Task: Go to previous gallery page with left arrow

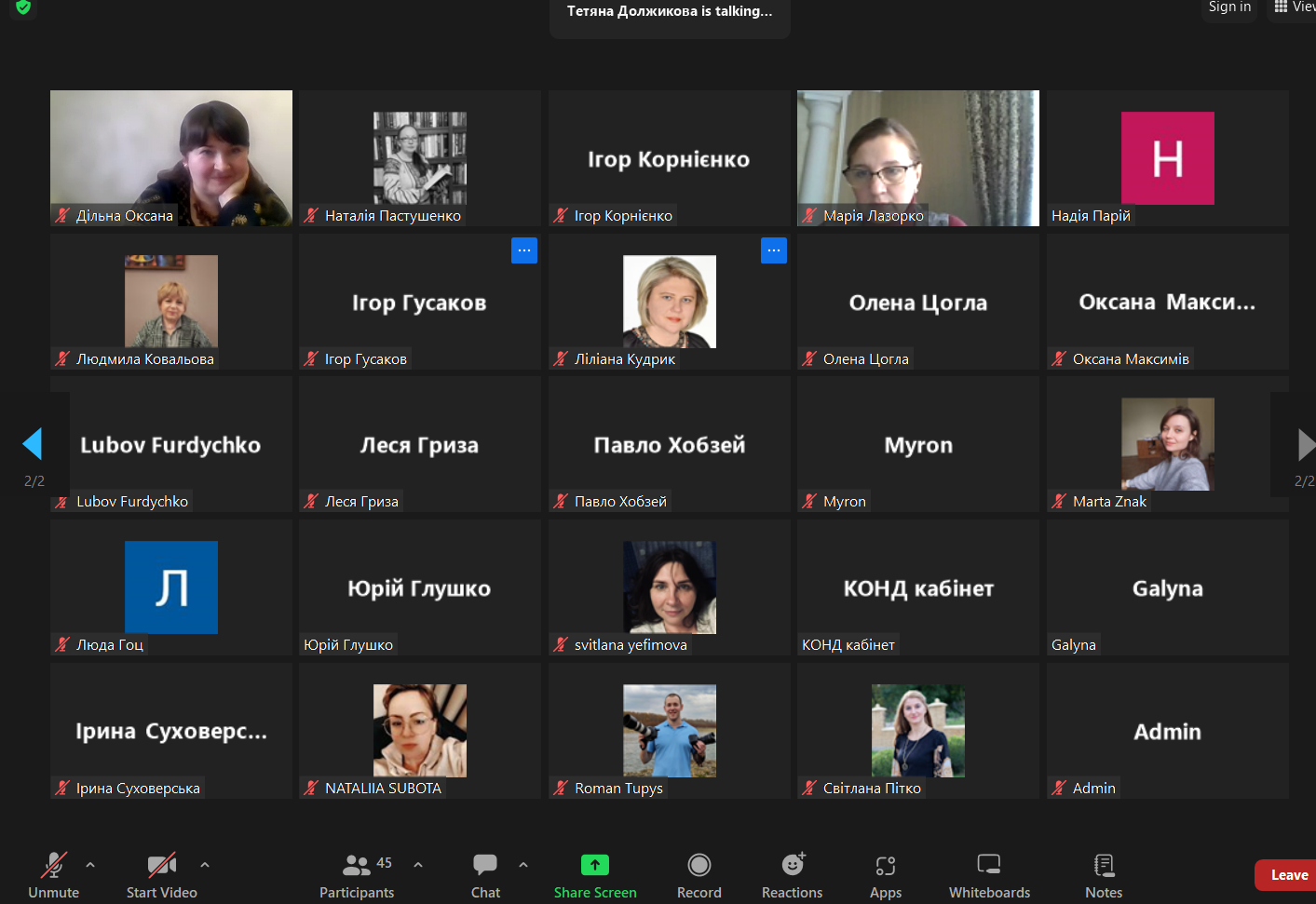Action: click(33, 444)
